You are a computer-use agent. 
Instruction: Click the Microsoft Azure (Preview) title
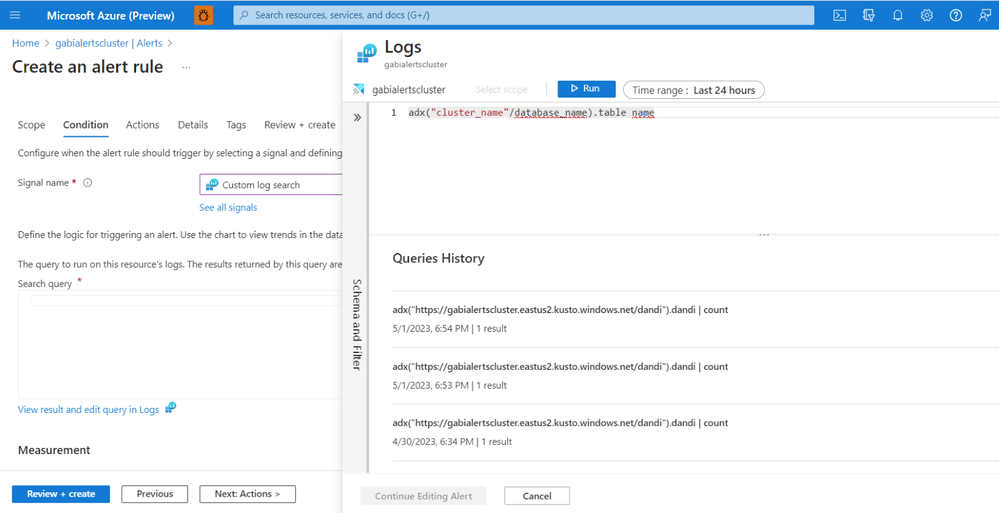click(x=111, y=15)
